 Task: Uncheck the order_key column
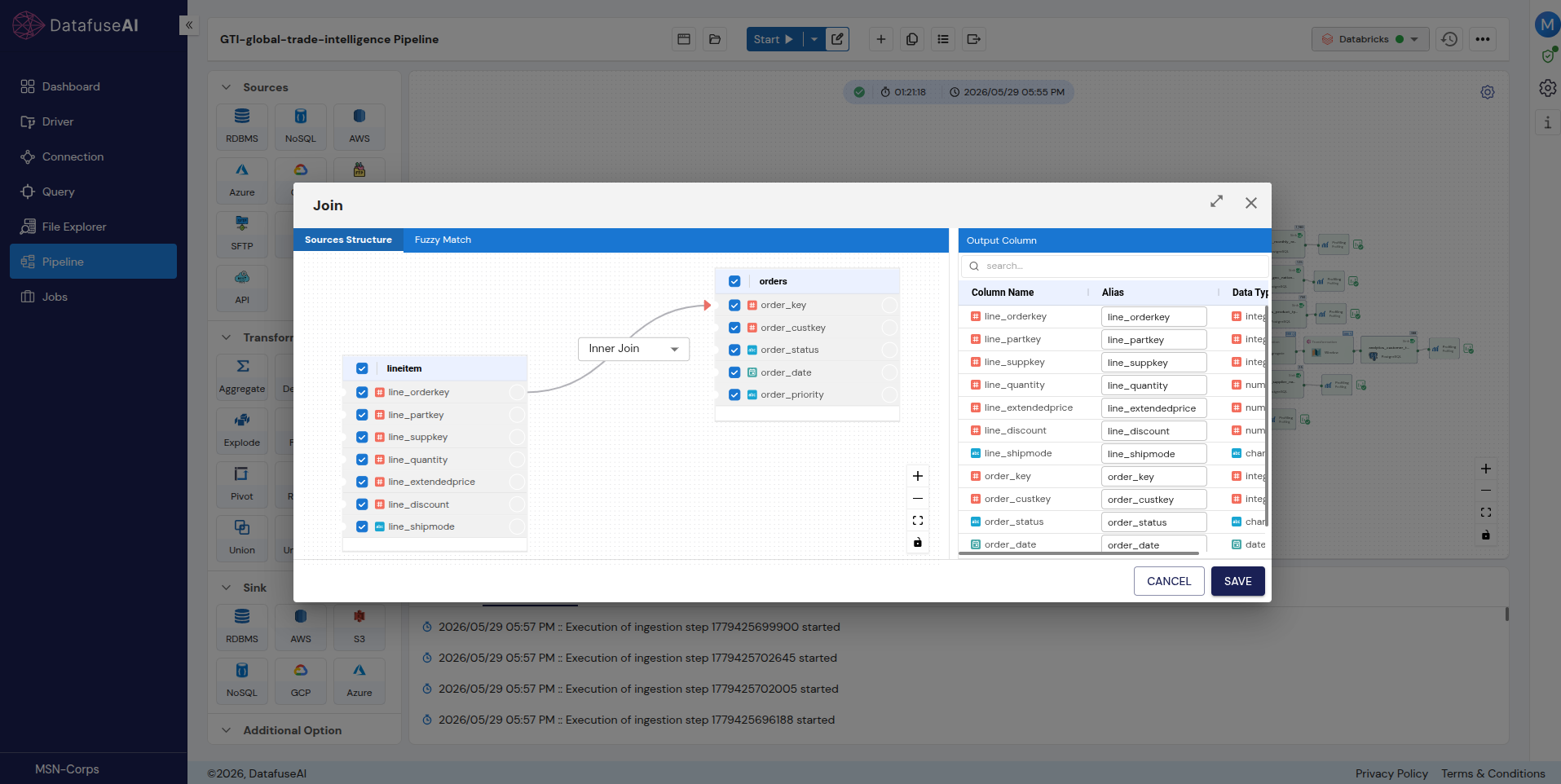tap(734, 305)
